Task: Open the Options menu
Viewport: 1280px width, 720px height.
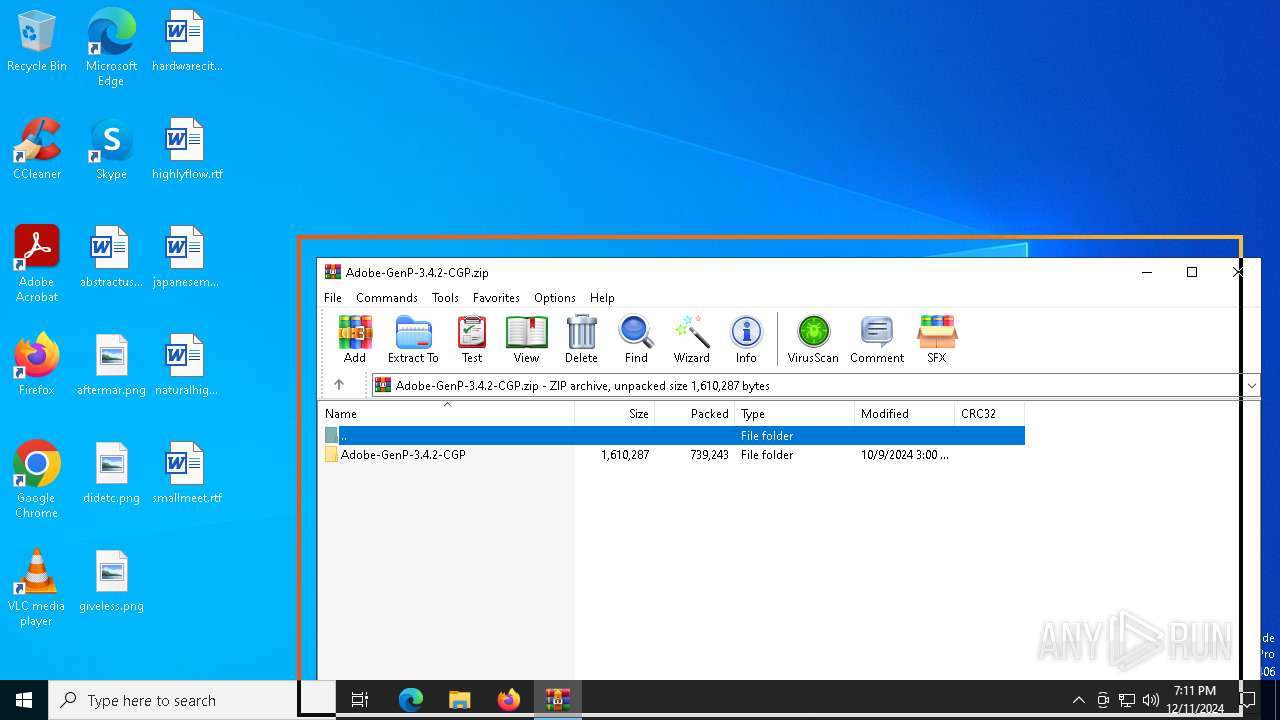Action: pyautogui.click(x=555, y=298)
